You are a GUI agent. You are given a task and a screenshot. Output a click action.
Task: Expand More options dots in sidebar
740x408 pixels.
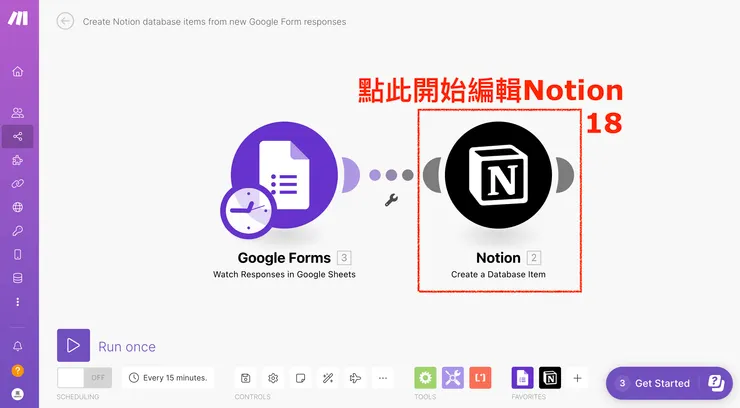[x=17, y=302]
